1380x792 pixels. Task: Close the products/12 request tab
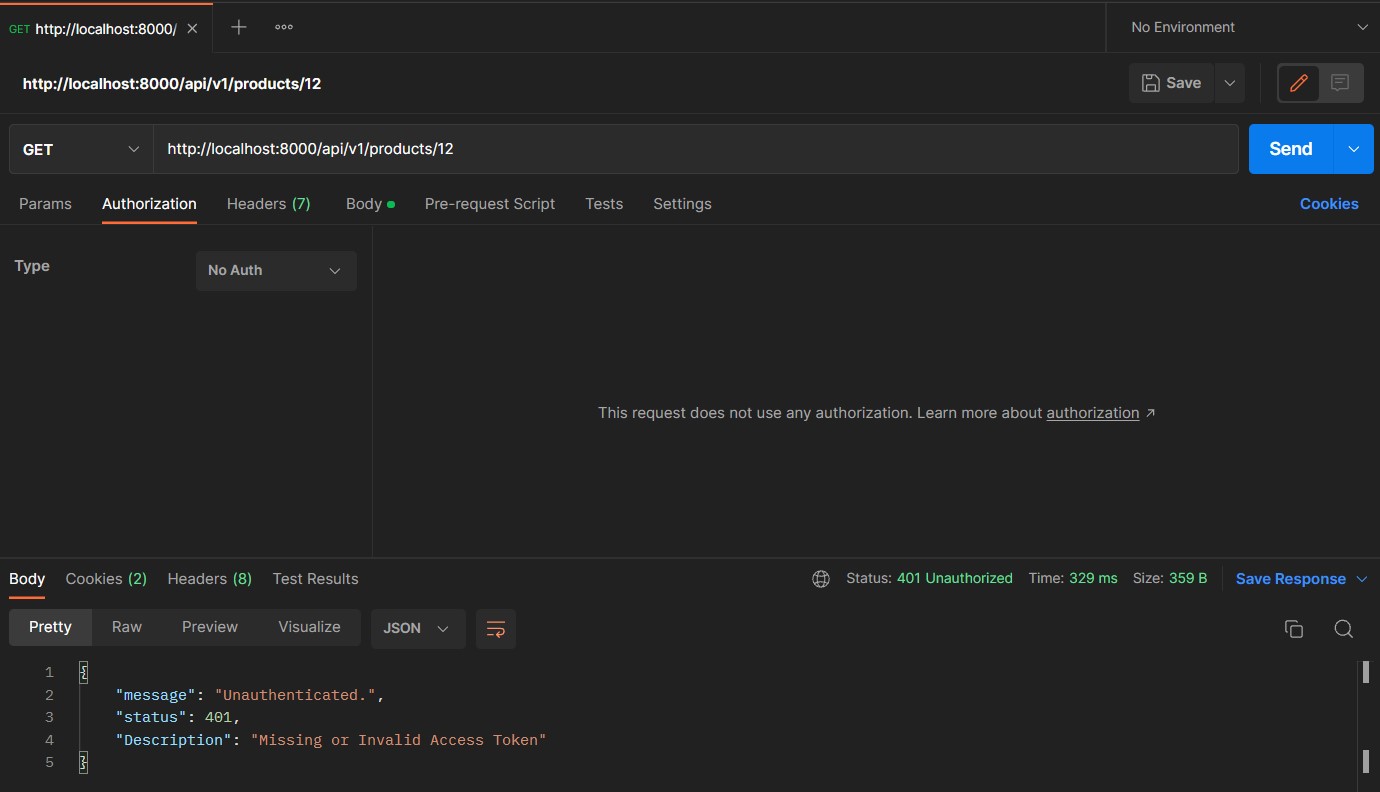tap(191, 28)
